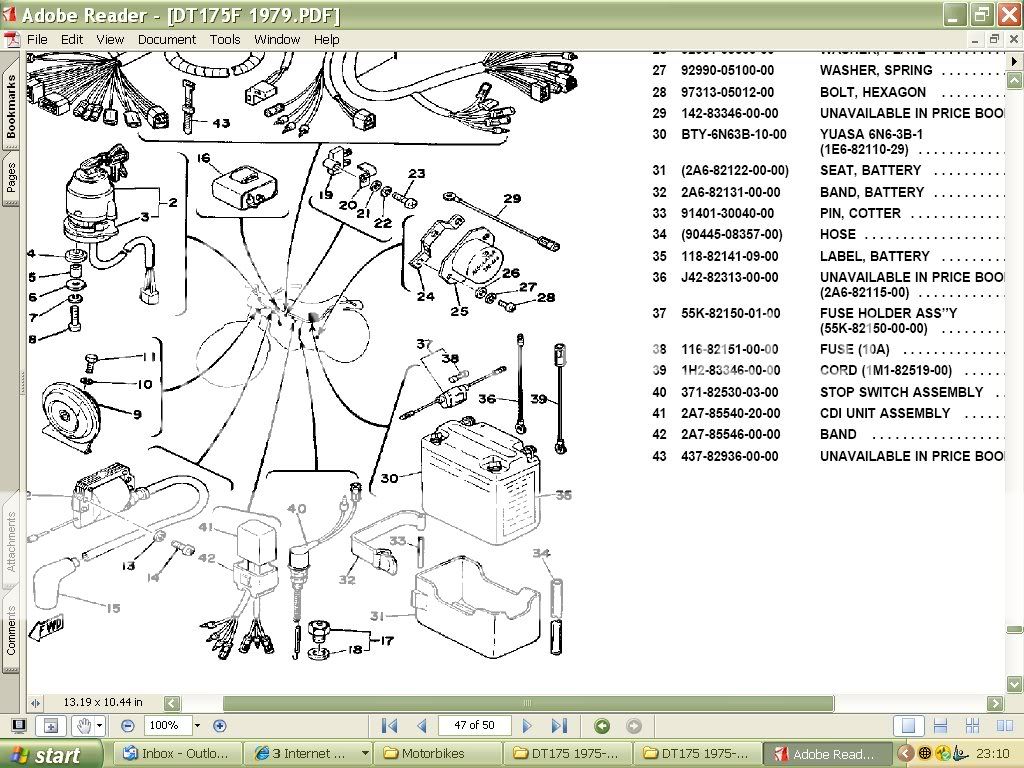The image size is (1024, 768).
Task: Switch to single page layout
Action: [x=908, y=726]
